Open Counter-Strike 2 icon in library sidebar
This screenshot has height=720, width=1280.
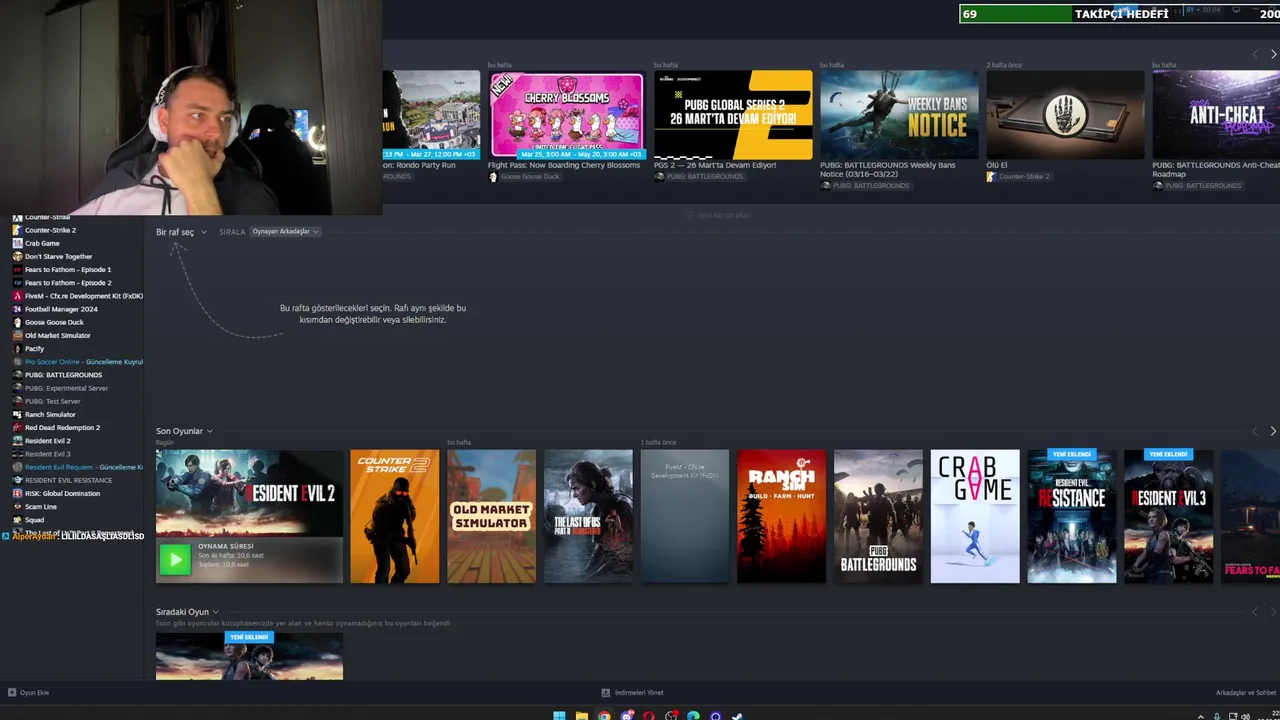tap(17, 230)
